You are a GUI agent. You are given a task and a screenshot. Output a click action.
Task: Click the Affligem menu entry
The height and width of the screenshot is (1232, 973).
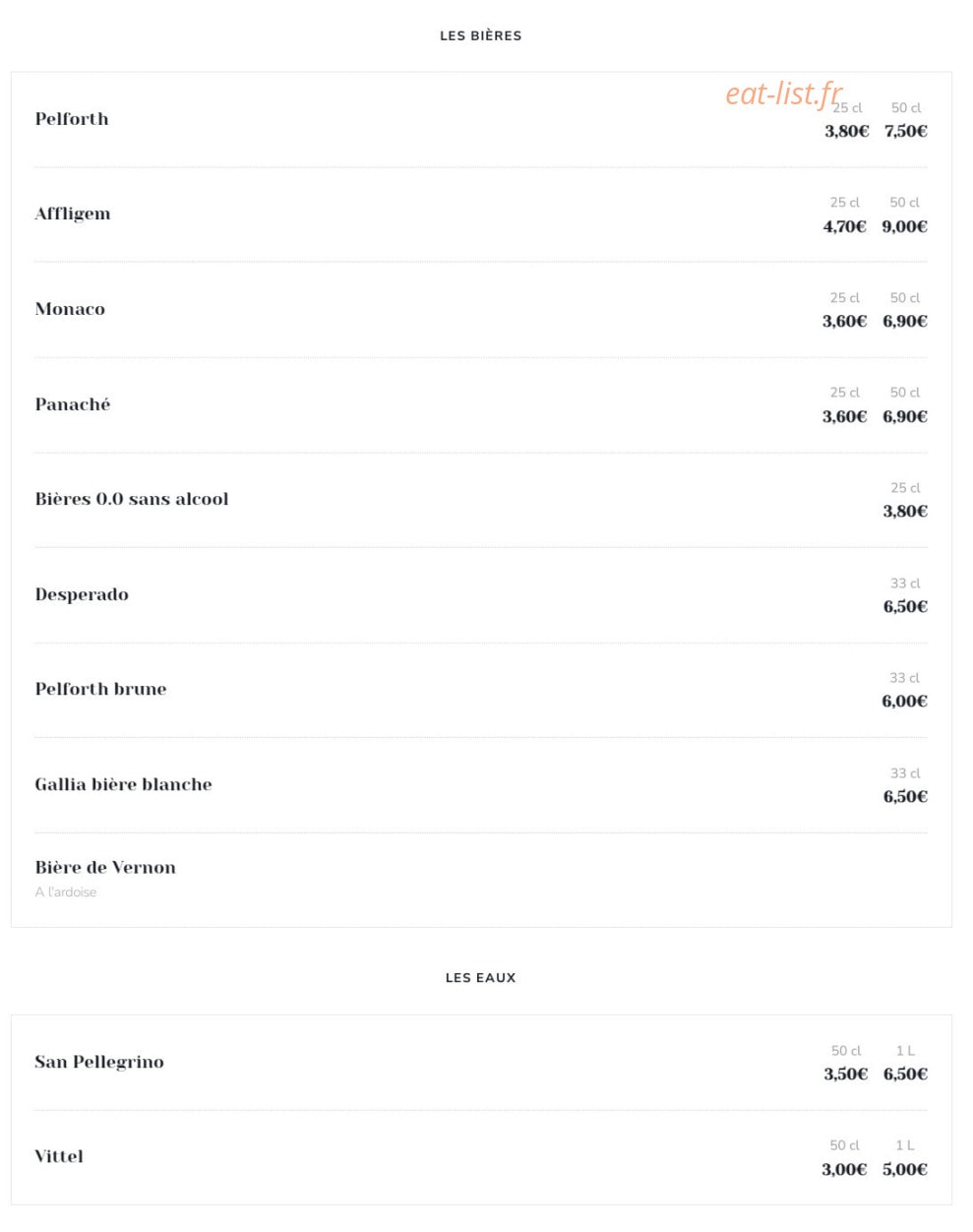pyautogui.click(x=73, y=215)
